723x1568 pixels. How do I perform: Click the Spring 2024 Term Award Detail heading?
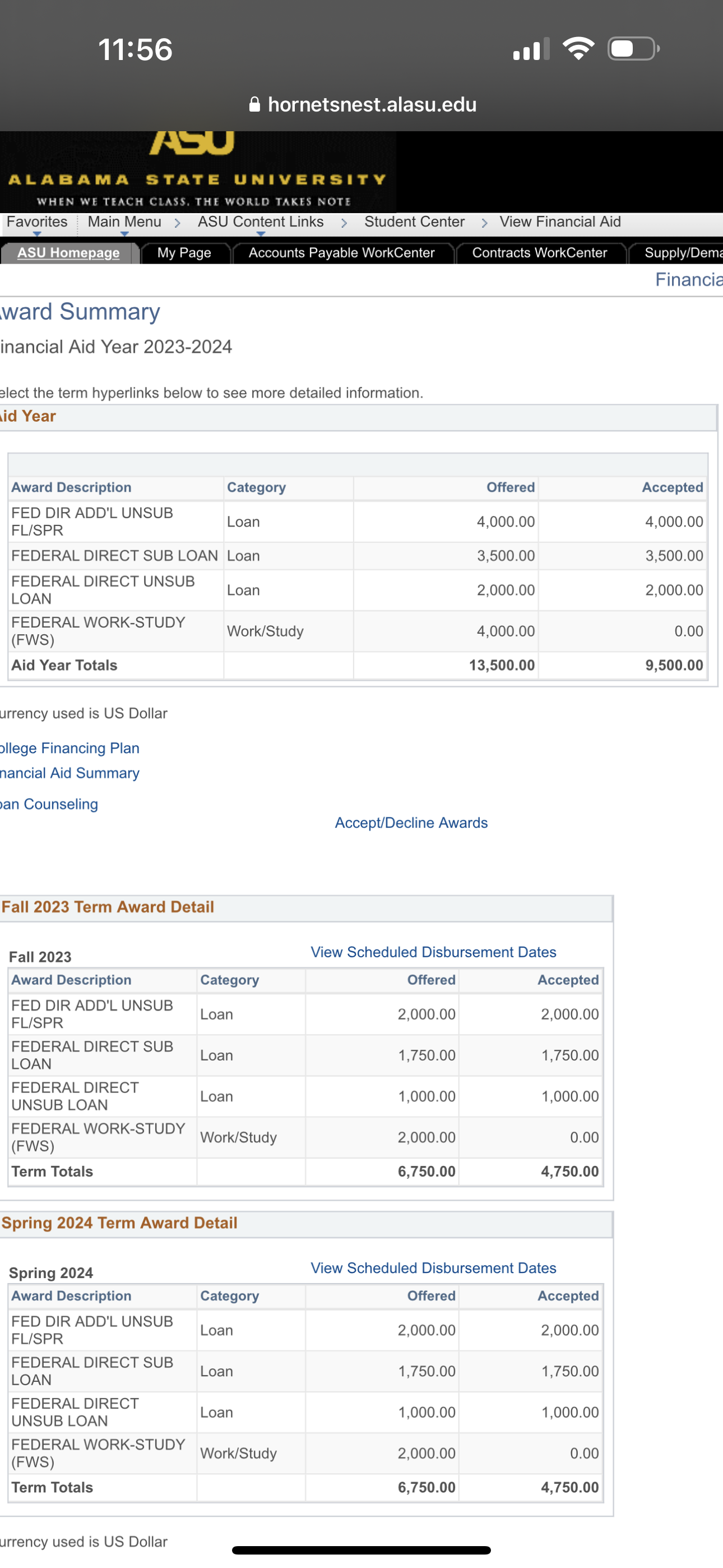point(119,1223)
